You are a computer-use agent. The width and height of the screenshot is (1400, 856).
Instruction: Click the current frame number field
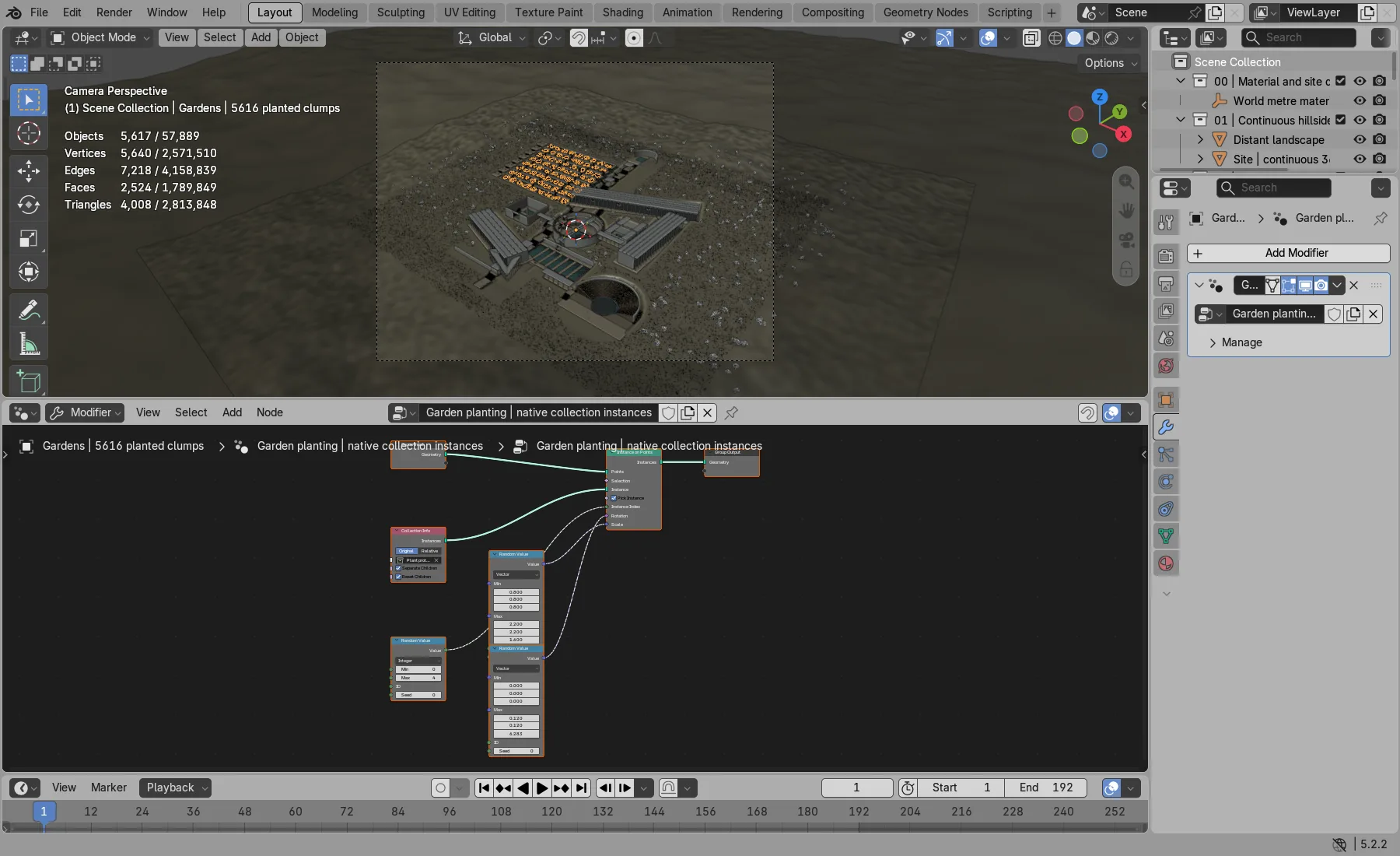coord(857,788)
